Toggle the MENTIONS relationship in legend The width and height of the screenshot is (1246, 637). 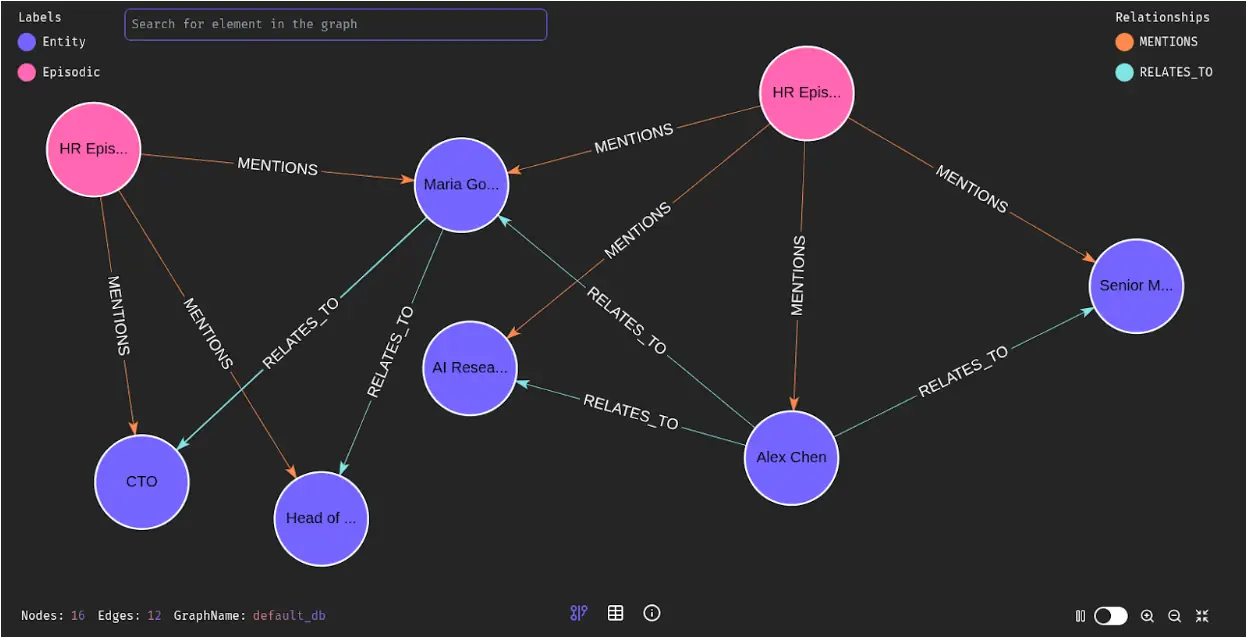click(1156, 42)
